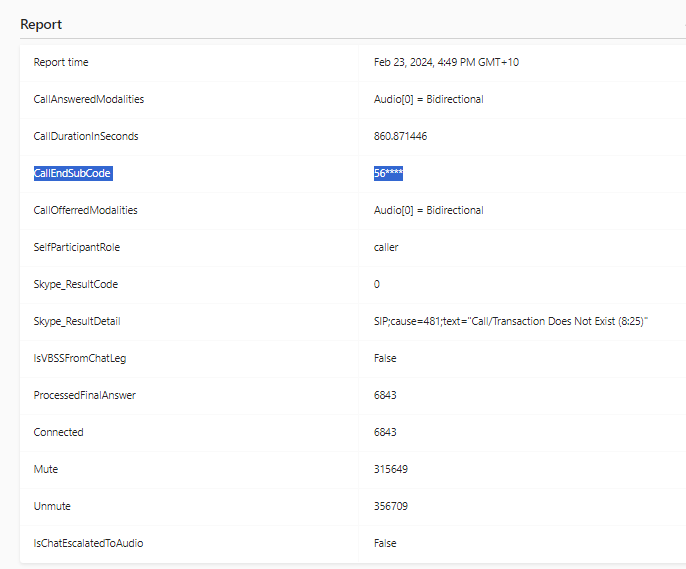
Task: Click the Feb 23, 2024 report time value
Action: point(446,63)
